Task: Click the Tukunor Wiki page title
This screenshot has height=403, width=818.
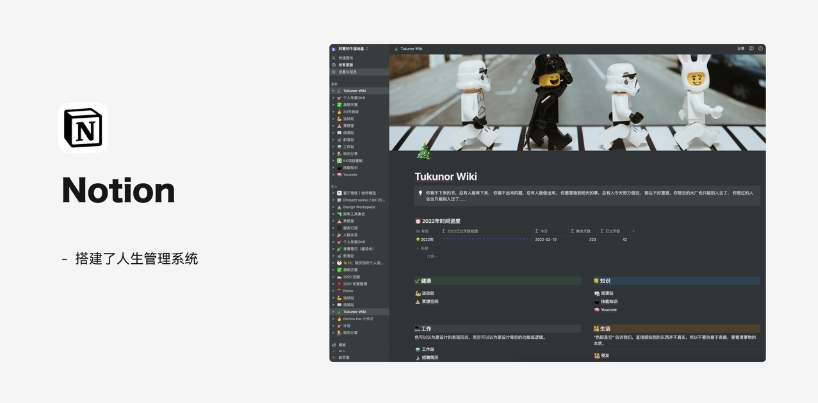Action: (446, 176)
